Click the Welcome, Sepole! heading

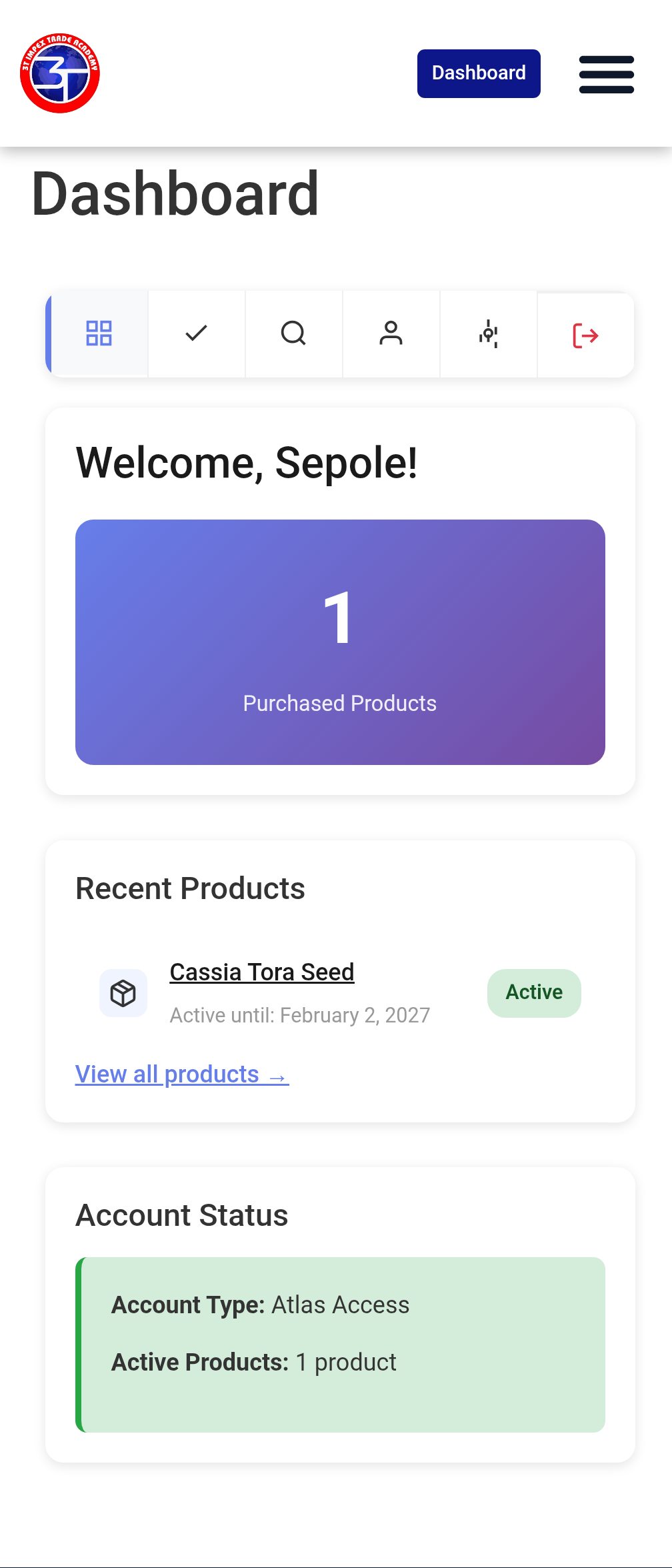pos(247,463)
